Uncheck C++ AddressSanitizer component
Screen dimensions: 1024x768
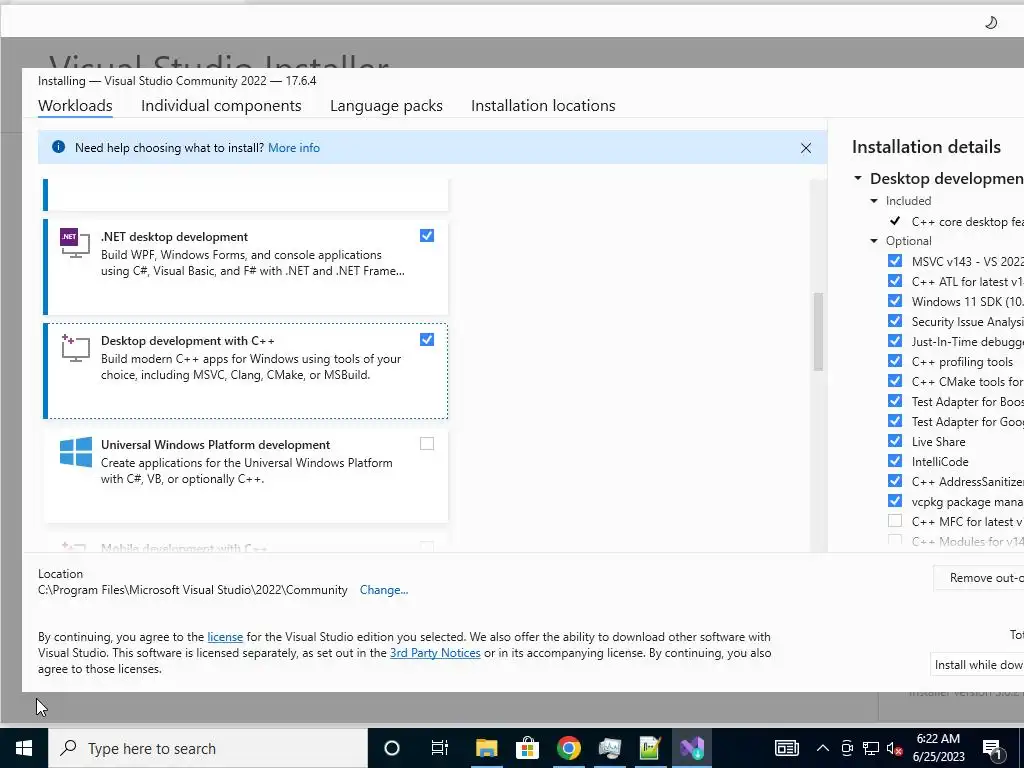click(895, 481)
